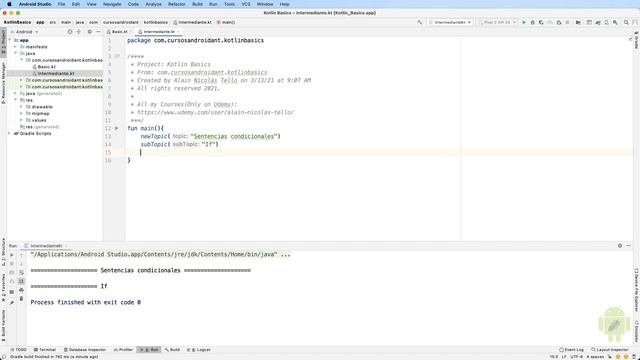Click the run gutter arrow beside fun main
Image resolution: width=640 pixels, height=360 pixels.
117,128
